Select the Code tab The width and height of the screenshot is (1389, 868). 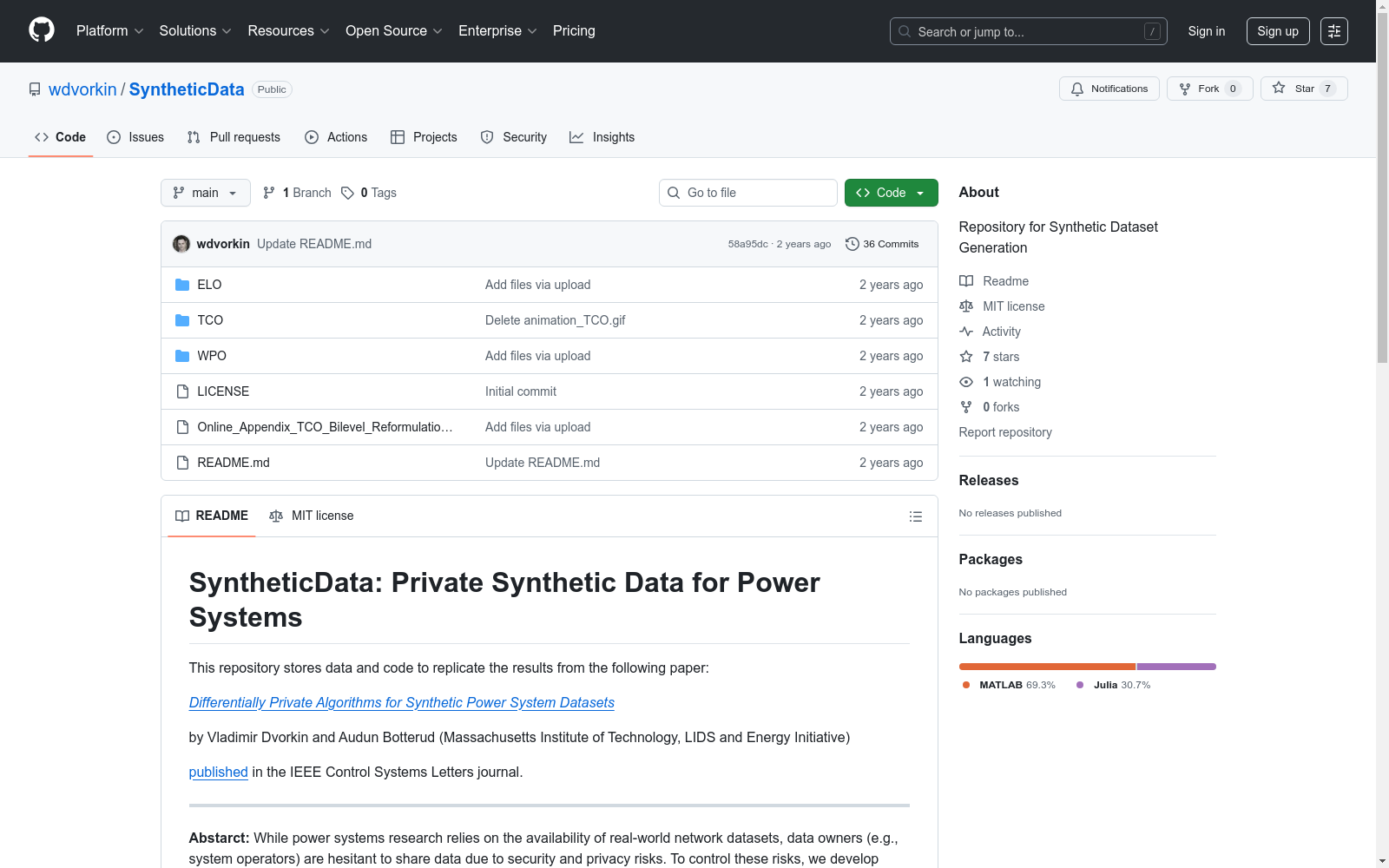coord(61,137)
